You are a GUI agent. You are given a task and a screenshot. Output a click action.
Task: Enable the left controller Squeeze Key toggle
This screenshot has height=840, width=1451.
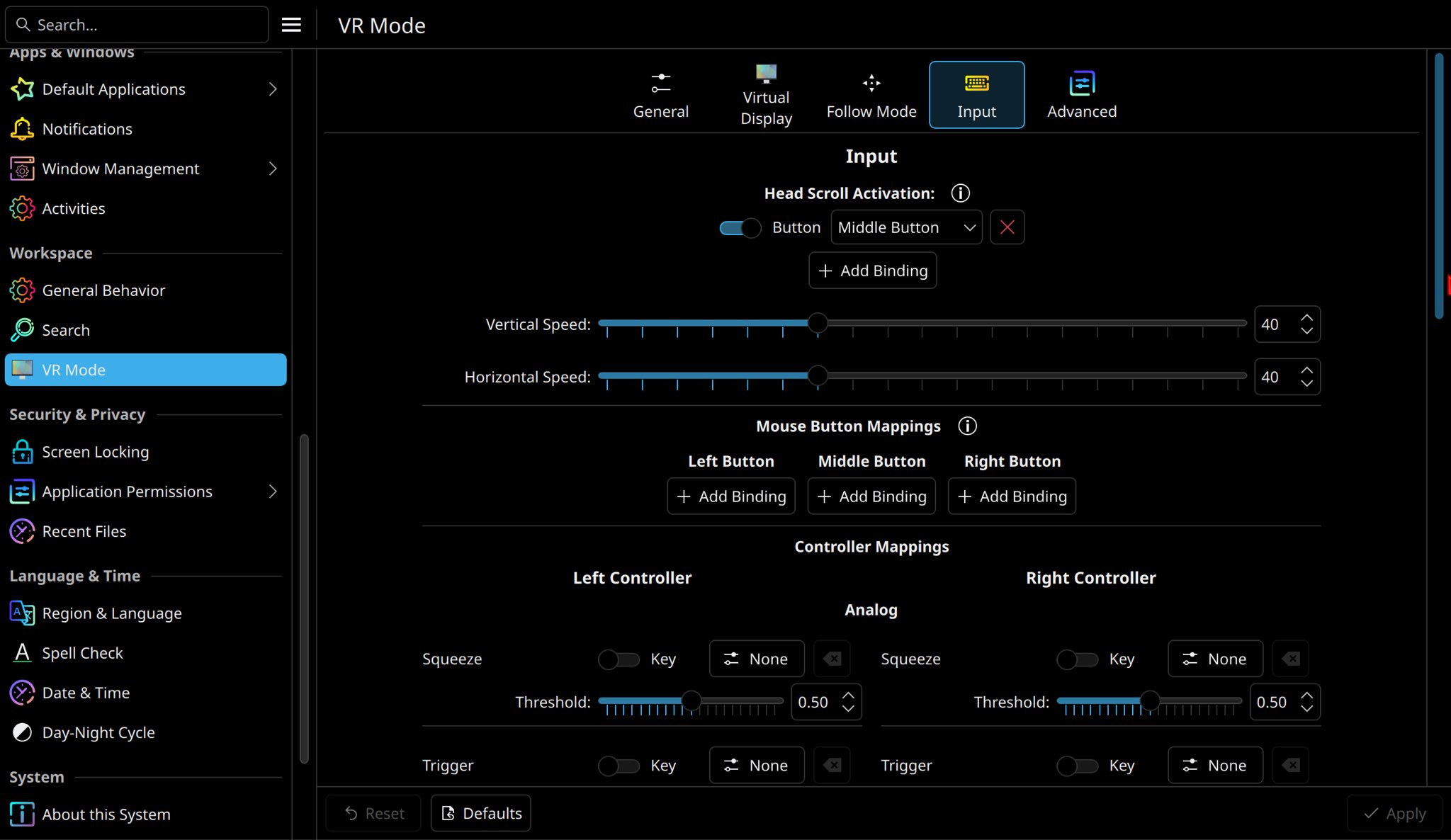coord(619,659)
